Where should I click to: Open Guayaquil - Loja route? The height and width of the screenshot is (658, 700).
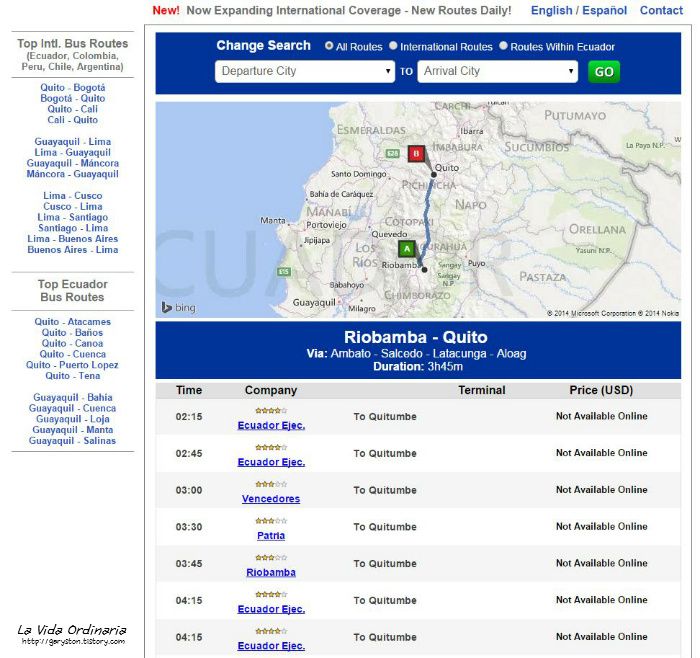(x=73, y=419)
